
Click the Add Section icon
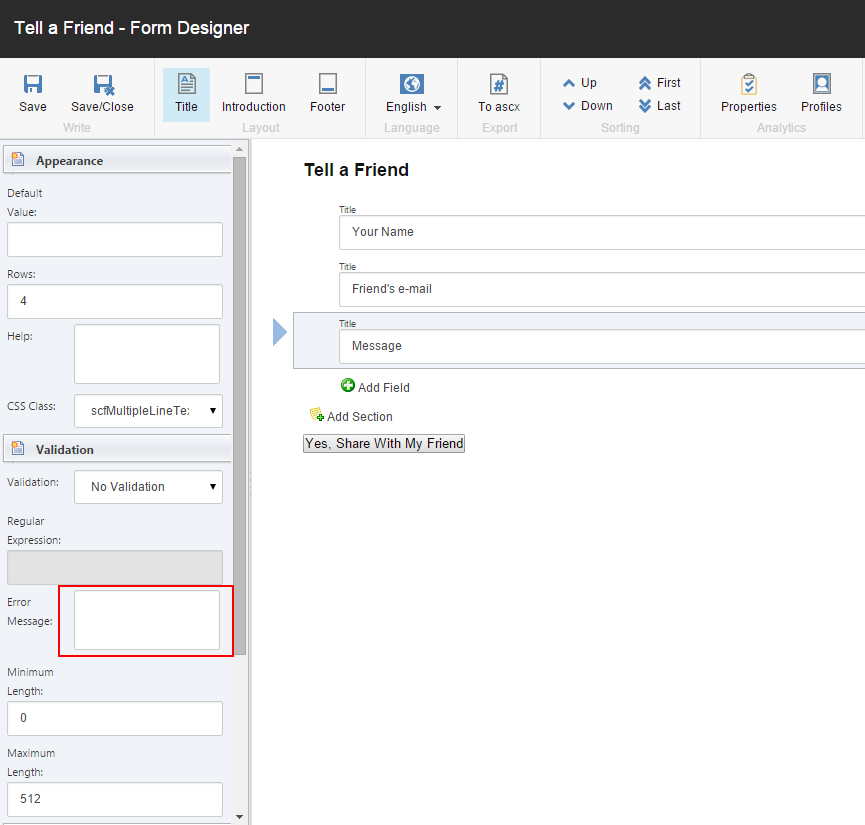[x=318, y=416]
